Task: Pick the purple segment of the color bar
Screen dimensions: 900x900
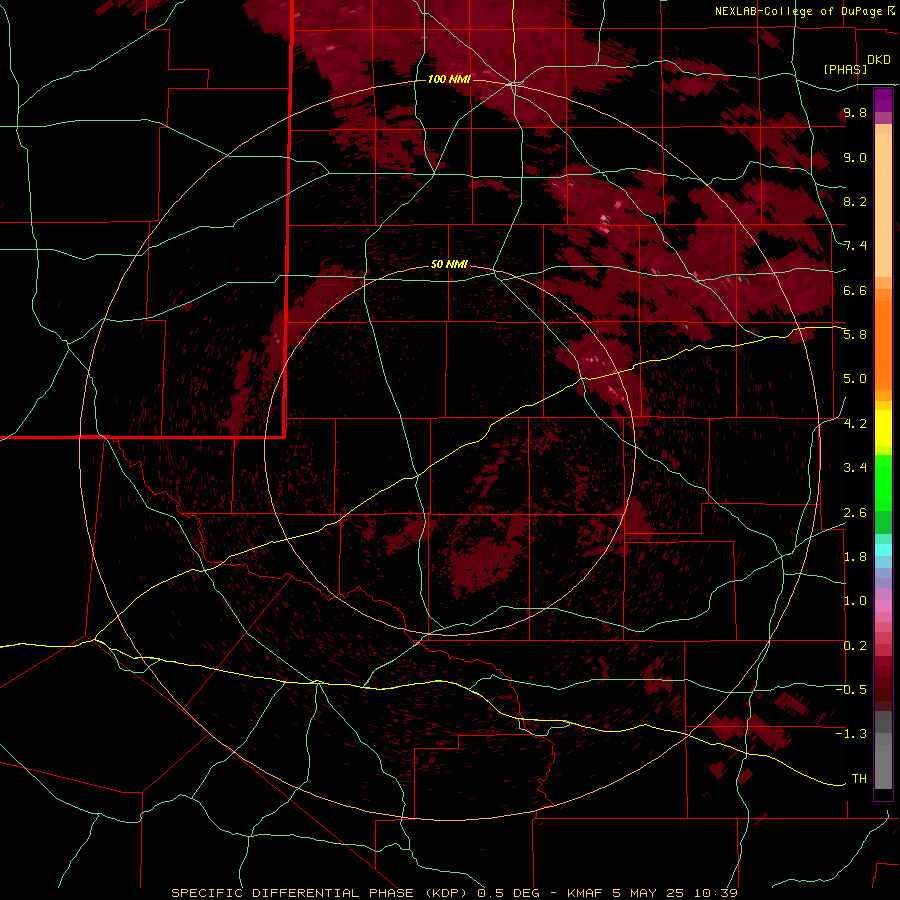Action: tap(883, 100)
